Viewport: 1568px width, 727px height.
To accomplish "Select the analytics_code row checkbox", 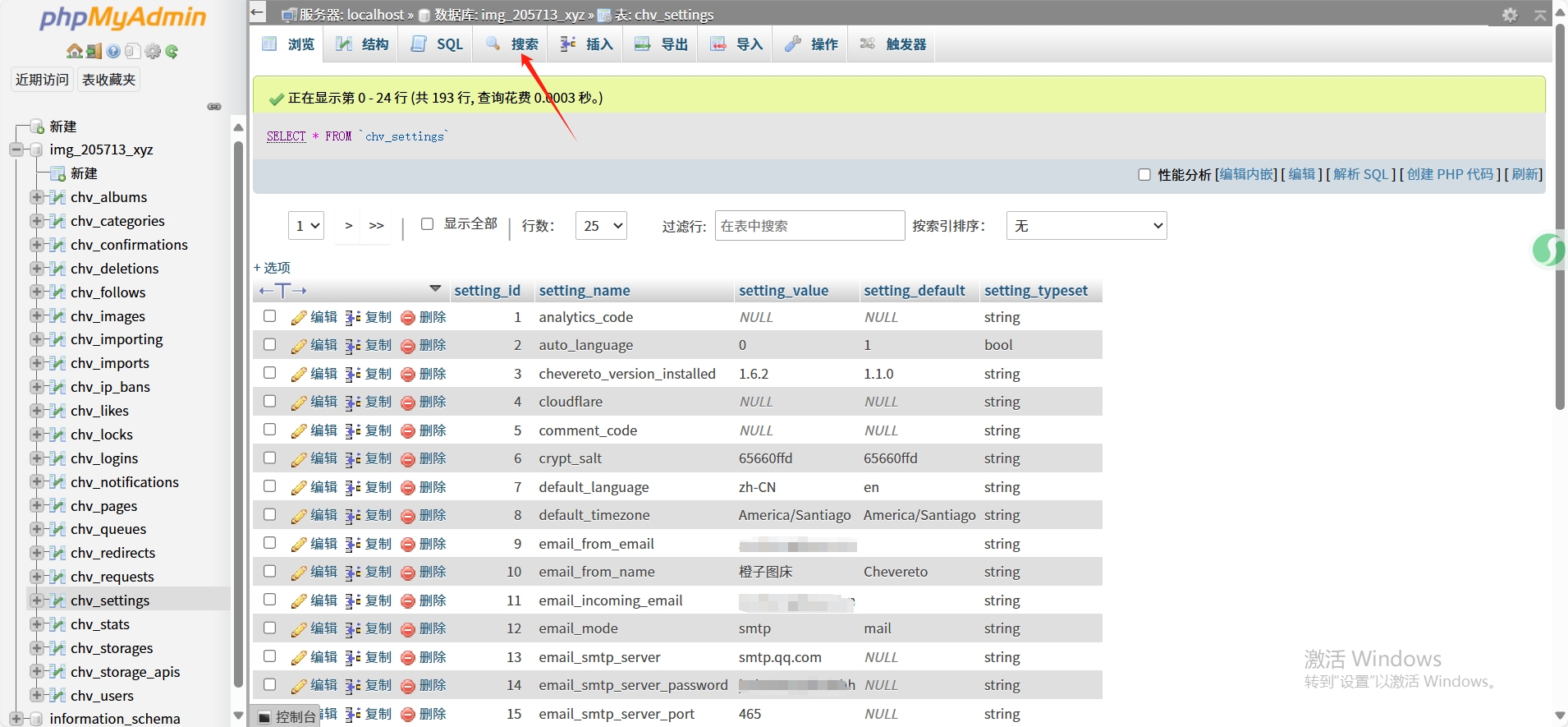I will tap(269, 316).
